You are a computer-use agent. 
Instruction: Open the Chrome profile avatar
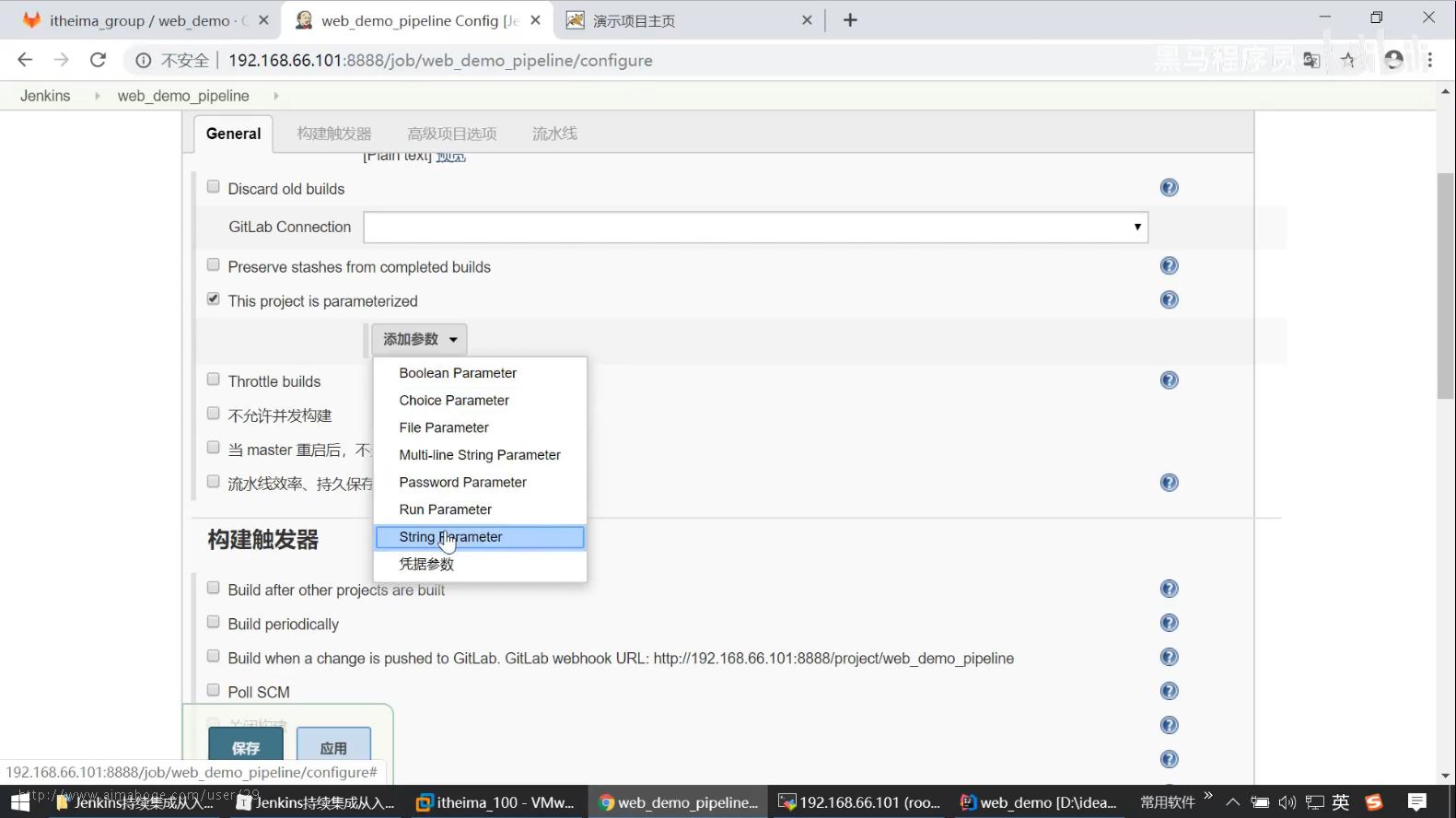1393,60
